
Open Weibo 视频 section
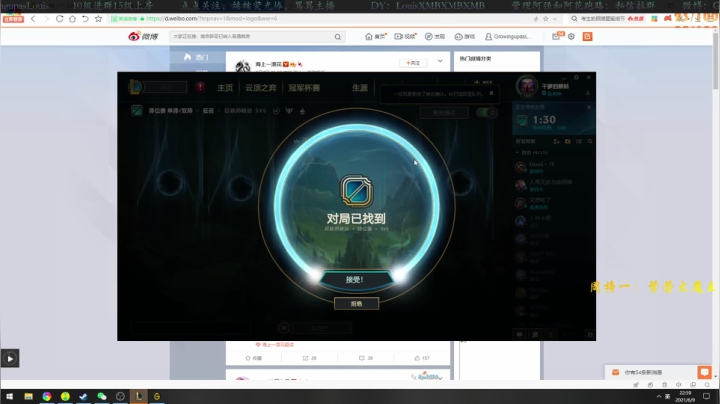(x=405, y=36)
